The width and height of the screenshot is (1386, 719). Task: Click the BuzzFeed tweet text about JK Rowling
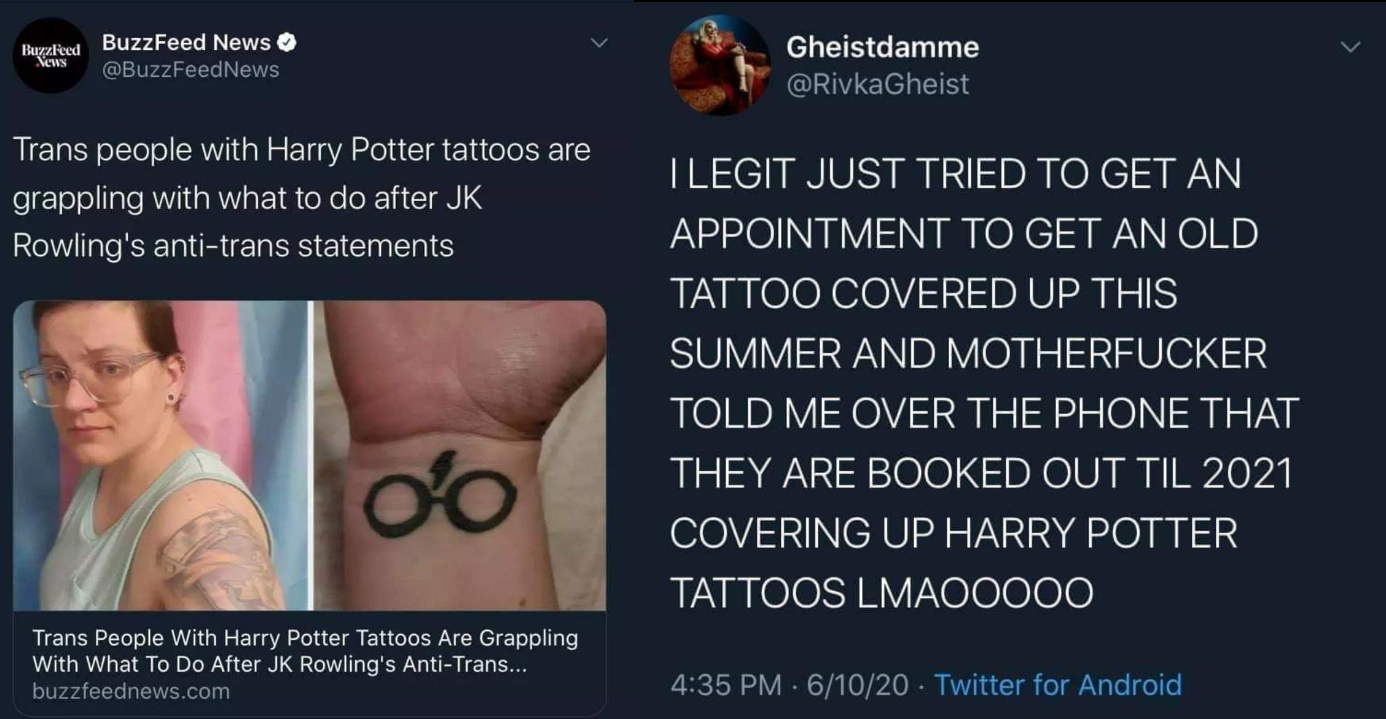301,198
